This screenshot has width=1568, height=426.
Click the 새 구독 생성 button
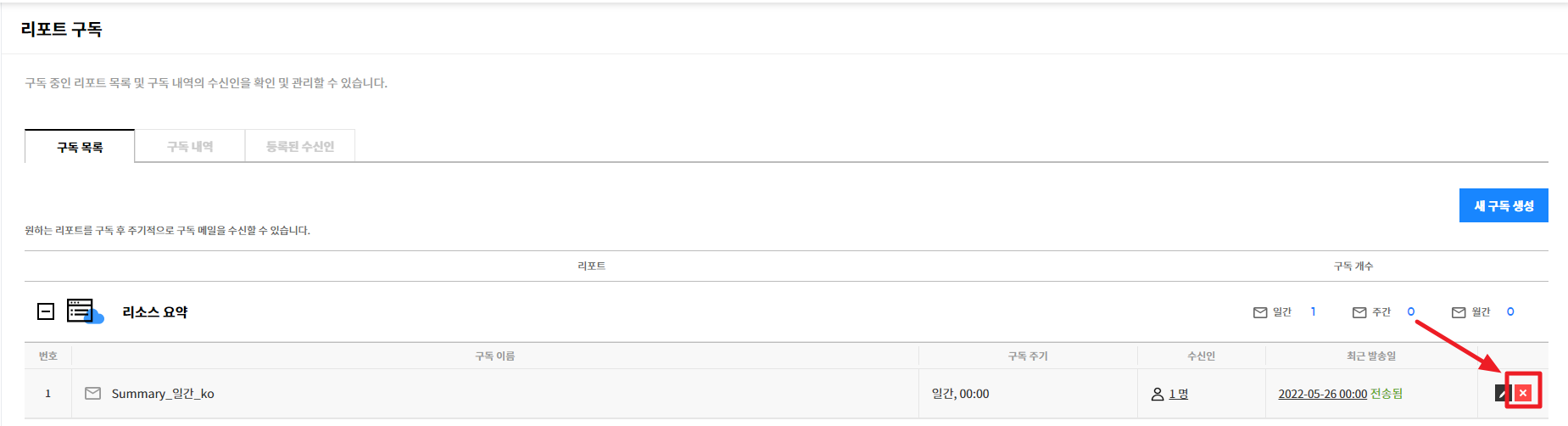pos(1504,205)
